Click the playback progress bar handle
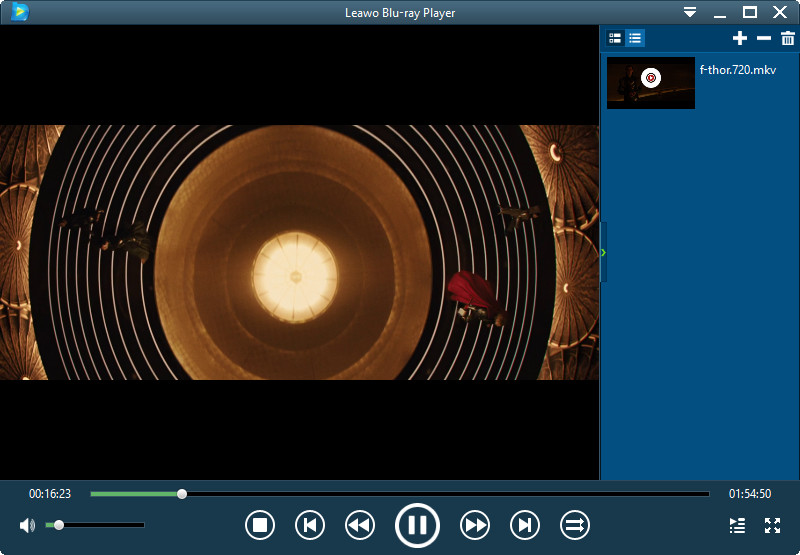The image size is (800, 555). [x=182, y=494]
